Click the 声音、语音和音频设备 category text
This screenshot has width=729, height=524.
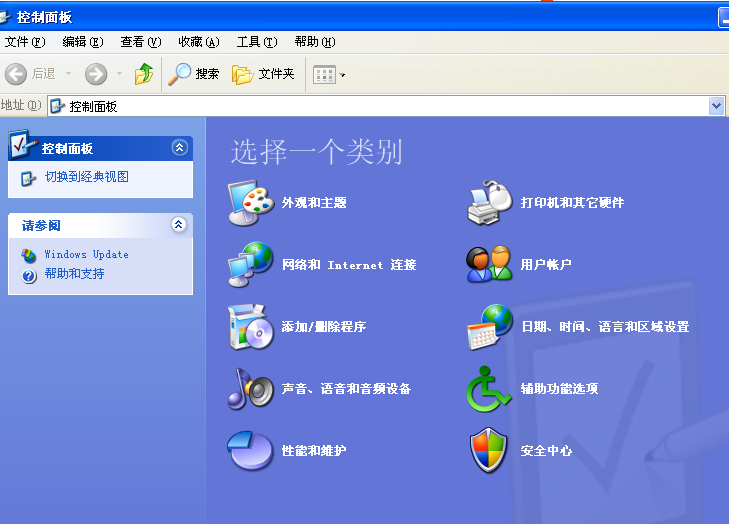coord(346,389)
